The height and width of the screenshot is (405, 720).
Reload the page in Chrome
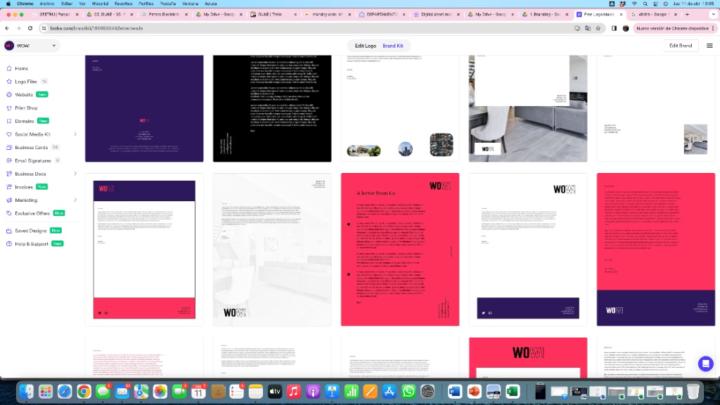[30, 28]
